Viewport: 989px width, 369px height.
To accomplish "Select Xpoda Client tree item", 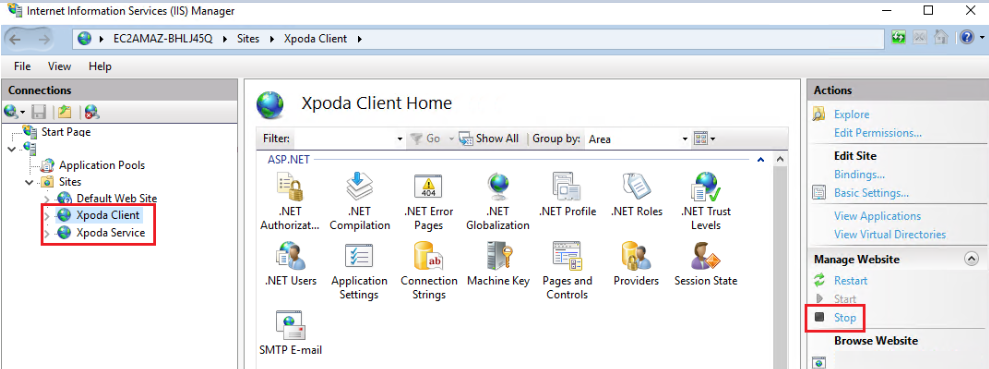I will click(107, 215).
